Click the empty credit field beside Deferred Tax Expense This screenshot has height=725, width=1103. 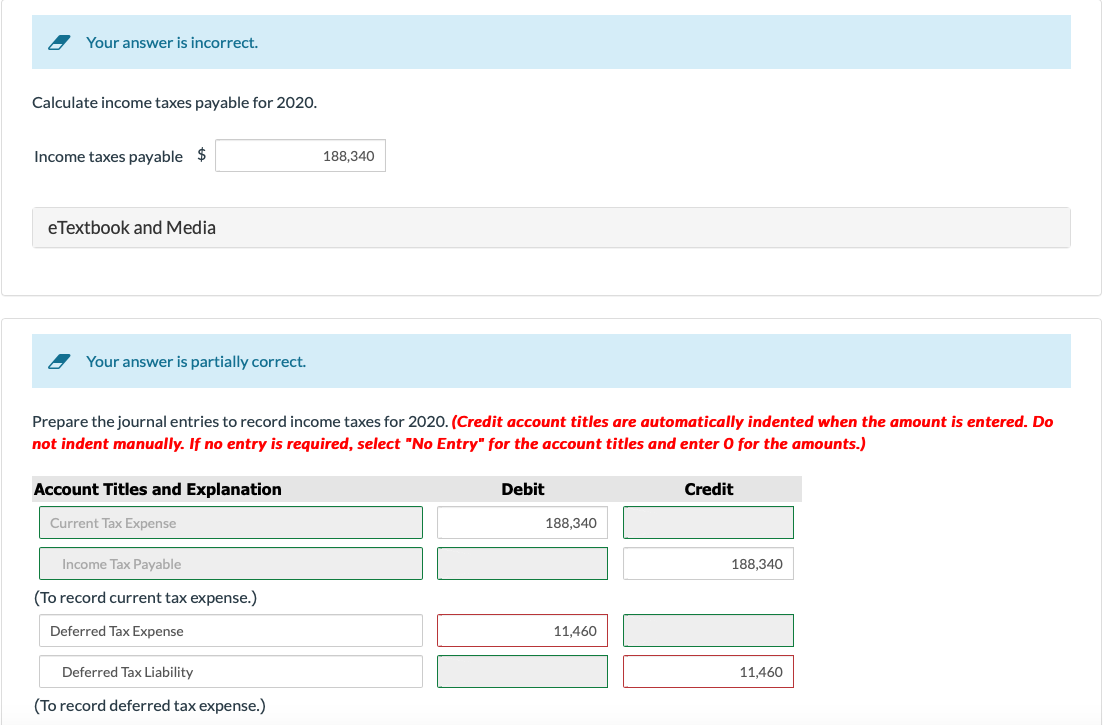[708, 630]
